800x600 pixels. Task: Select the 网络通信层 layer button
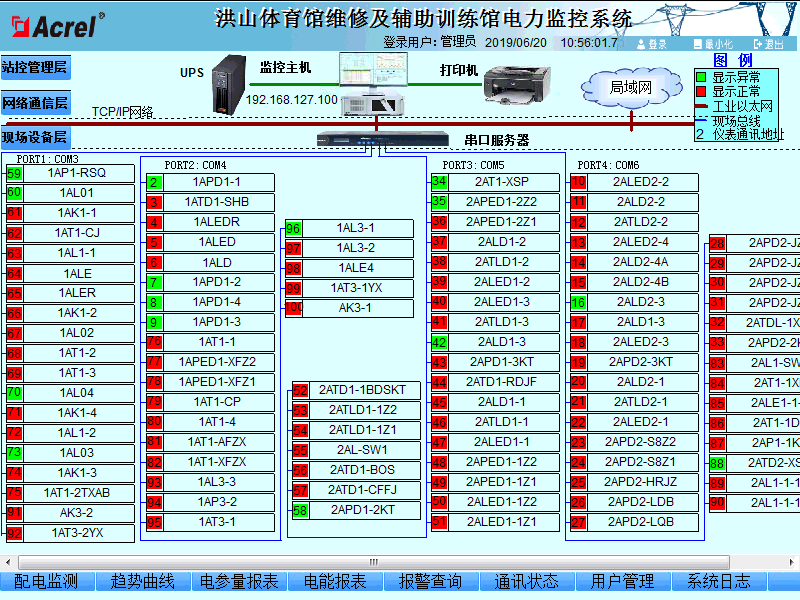tap(35, 103)
